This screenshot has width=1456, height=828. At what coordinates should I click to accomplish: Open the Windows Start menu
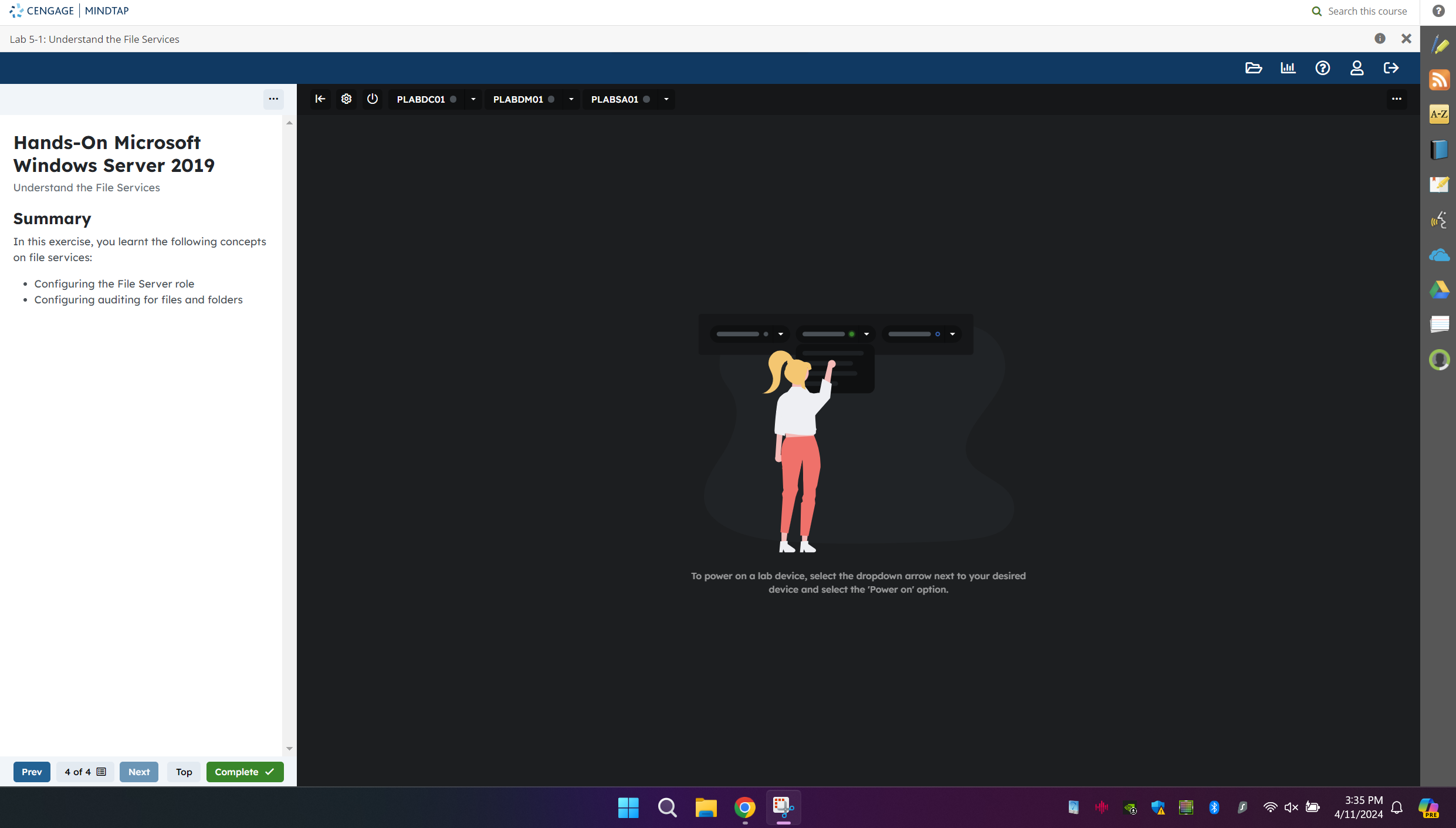click(x=628, y=808)
